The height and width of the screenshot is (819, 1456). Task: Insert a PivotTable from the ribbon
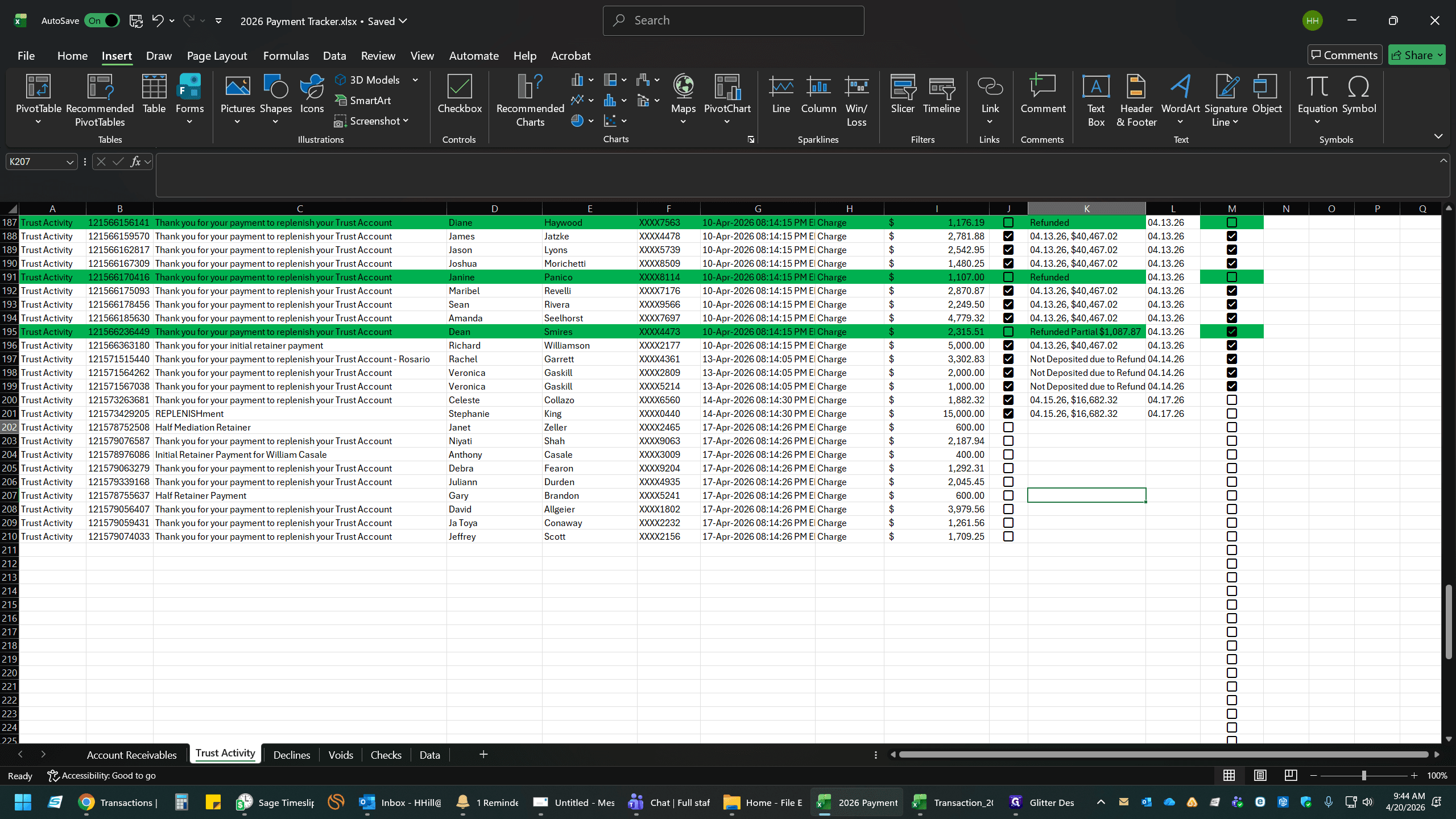[38, 100]
